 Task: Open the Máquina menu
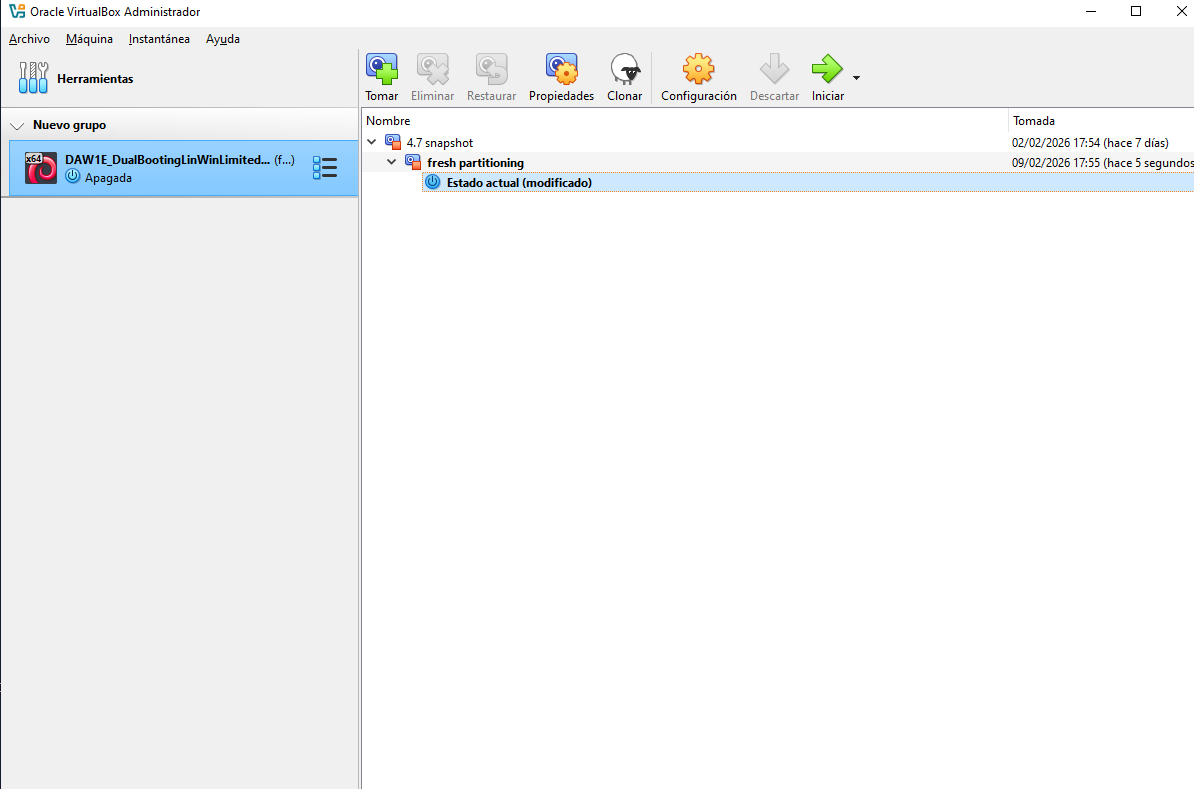89,39
